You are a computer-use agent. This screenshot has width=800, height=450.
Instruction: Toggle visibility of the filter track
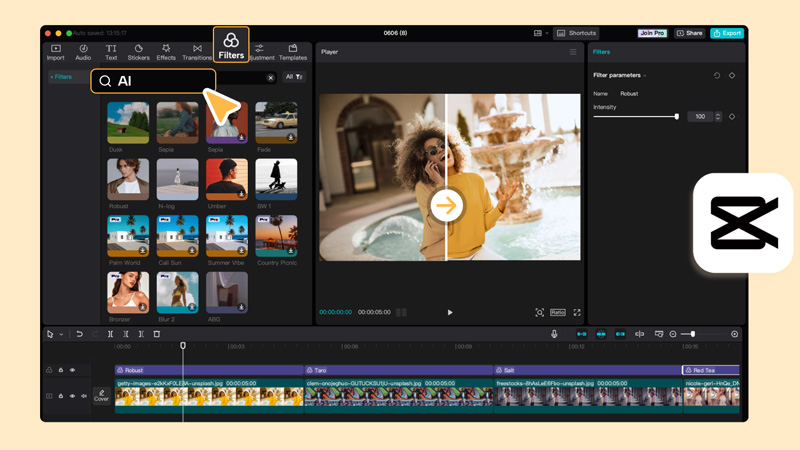pos(72,370)
